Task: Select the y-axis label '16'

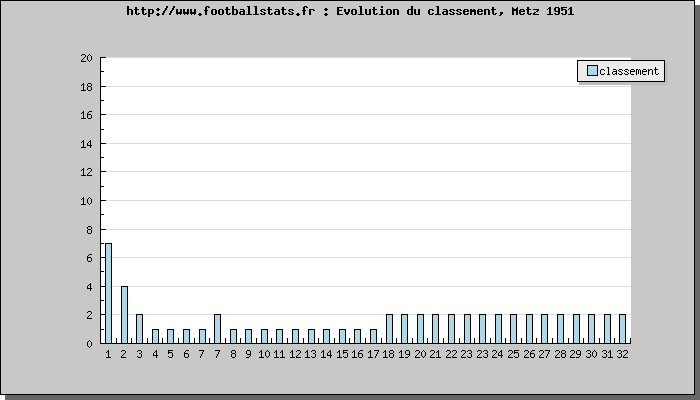Action: pos(86,115)
